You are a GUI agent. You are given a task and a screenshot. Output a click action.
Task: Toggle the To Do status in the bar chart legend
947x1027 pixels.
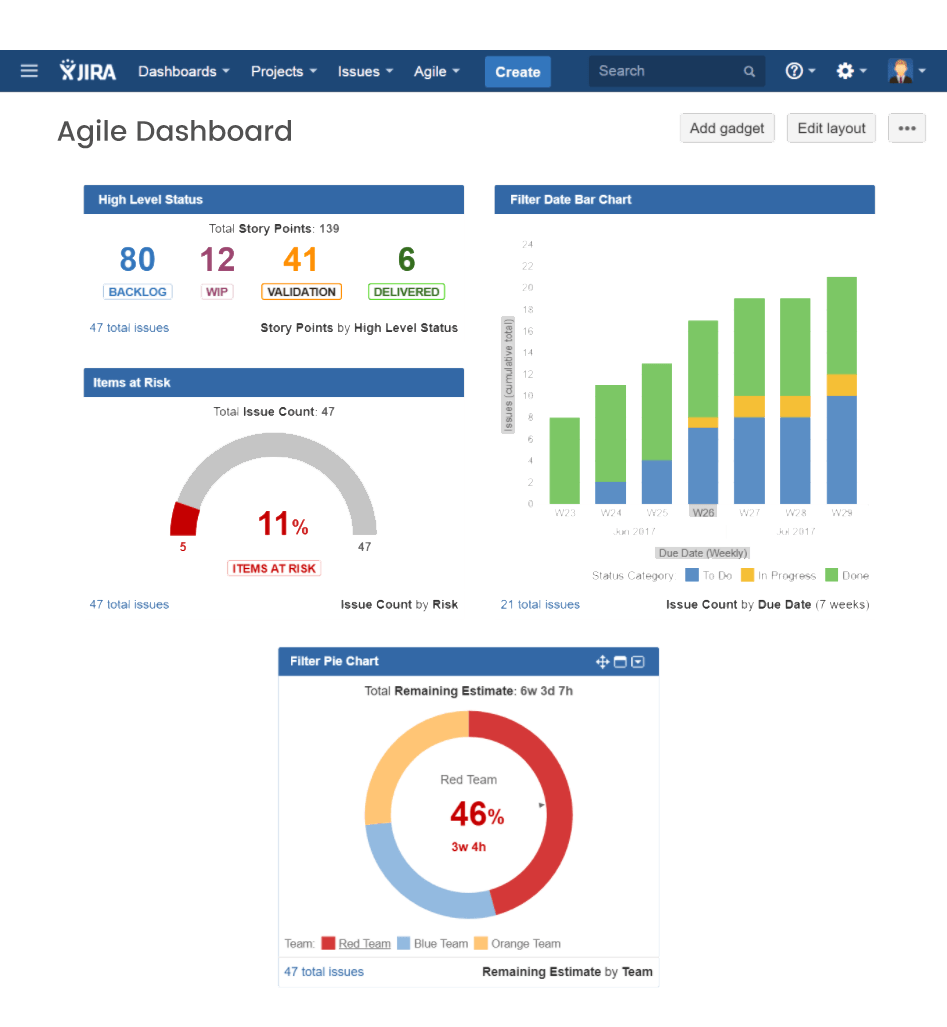click(714, 575)
